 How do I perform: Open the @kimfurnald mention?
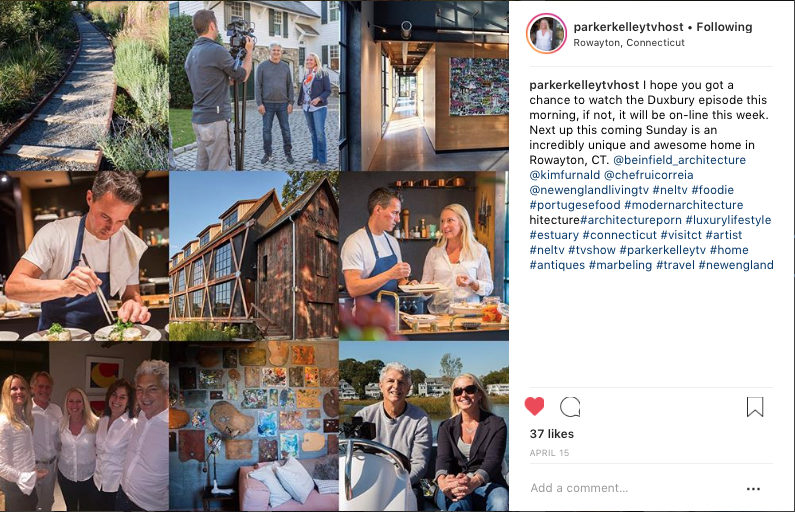coord(565,175)
